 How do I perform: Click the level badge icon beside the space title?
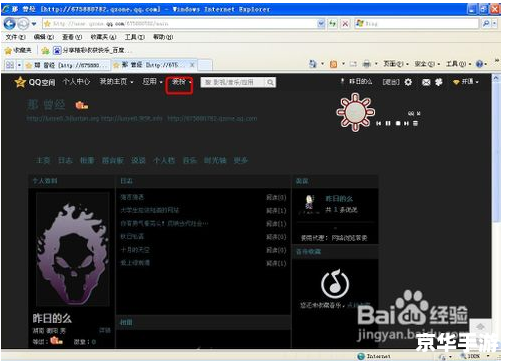(82, 105)
